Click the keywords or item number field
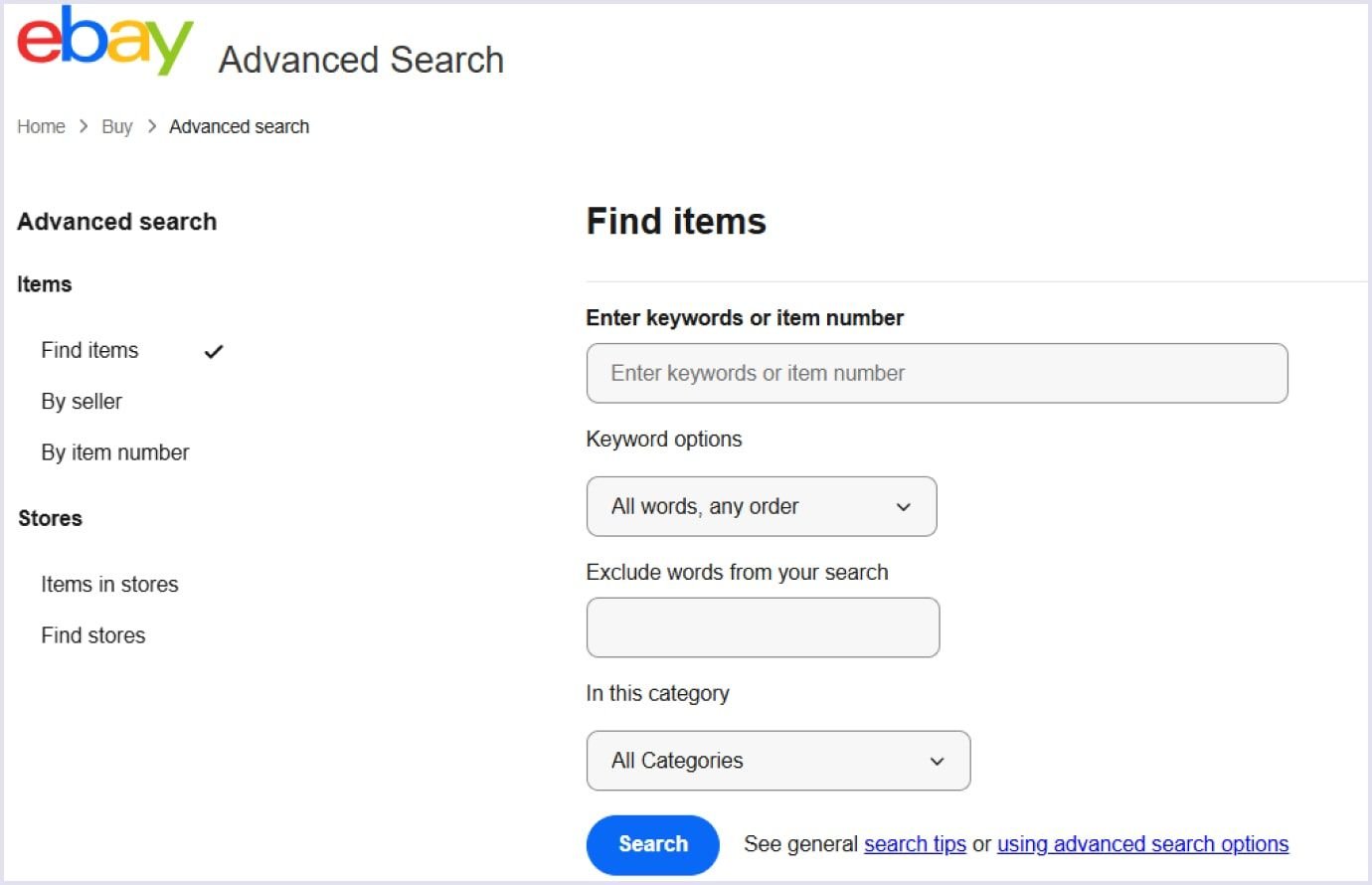Screen dimensions: 1372x885 [936, 373]
